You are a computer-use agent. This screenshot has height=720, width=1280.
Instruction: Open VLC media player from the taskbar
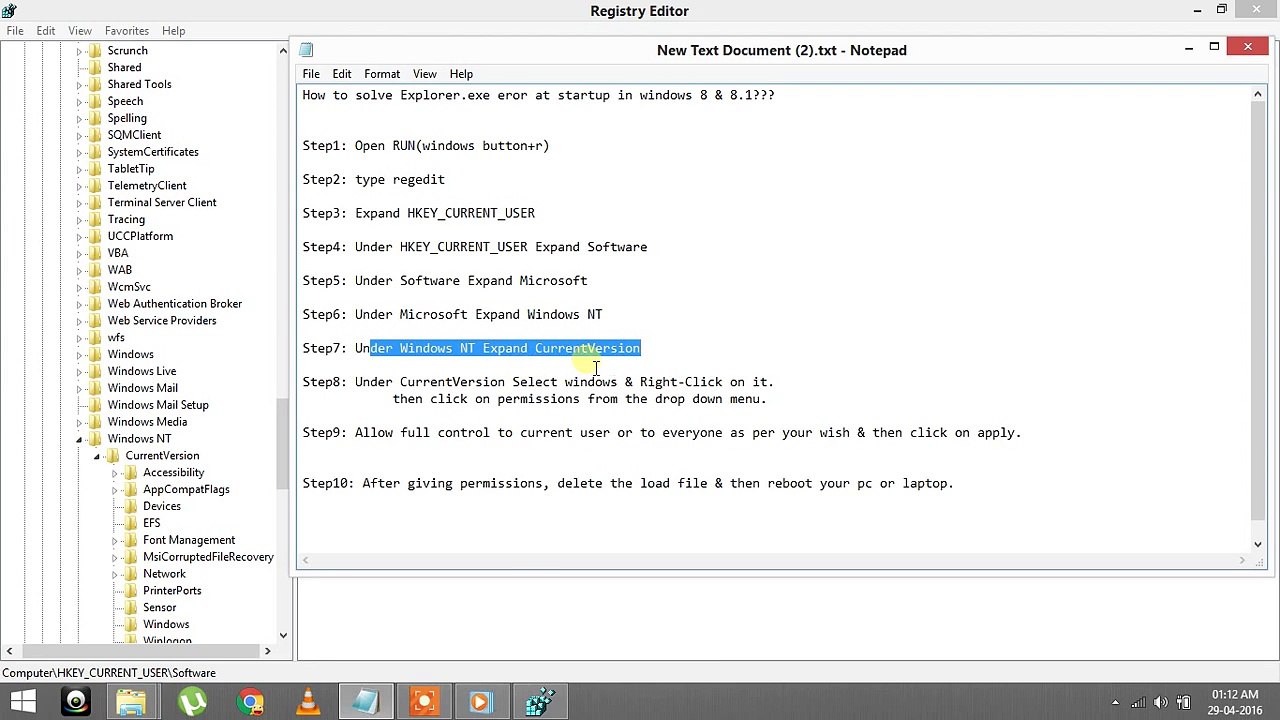[x=308, y=701]
